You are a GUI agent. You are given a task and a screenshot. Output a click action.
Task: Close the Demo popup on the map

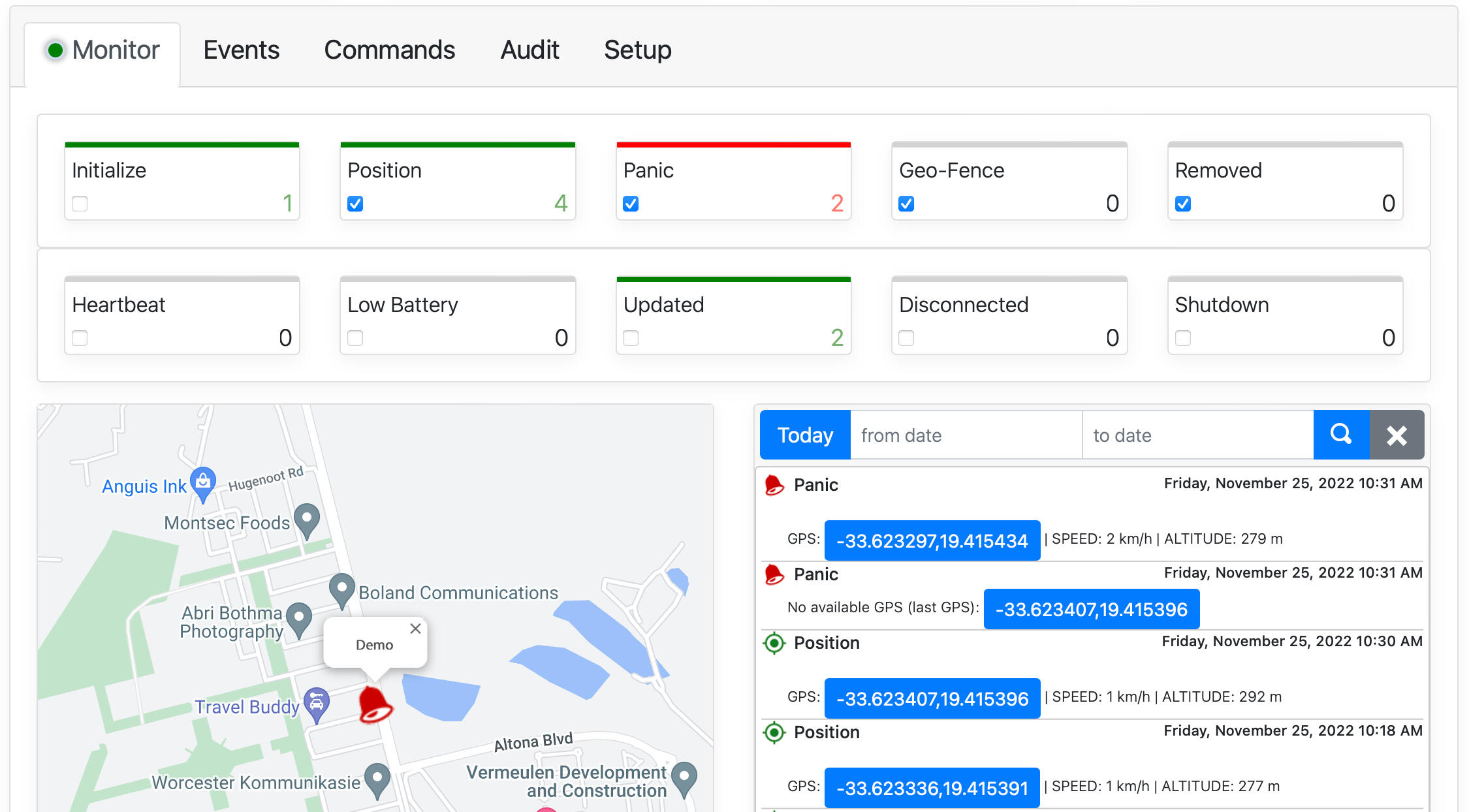pos(415,629)
